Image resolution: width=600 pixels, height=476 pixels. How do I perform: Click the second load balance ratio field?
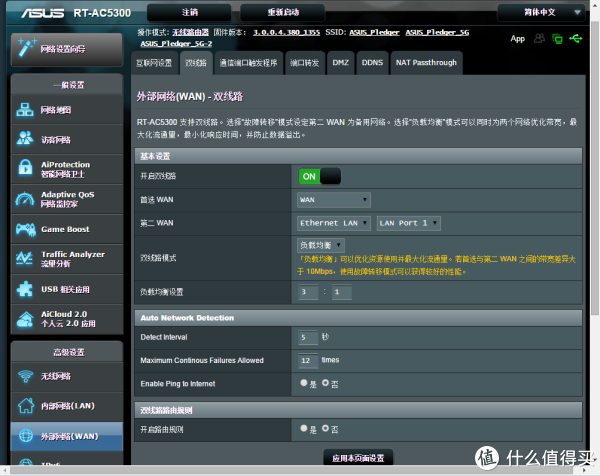coord(342,292)
